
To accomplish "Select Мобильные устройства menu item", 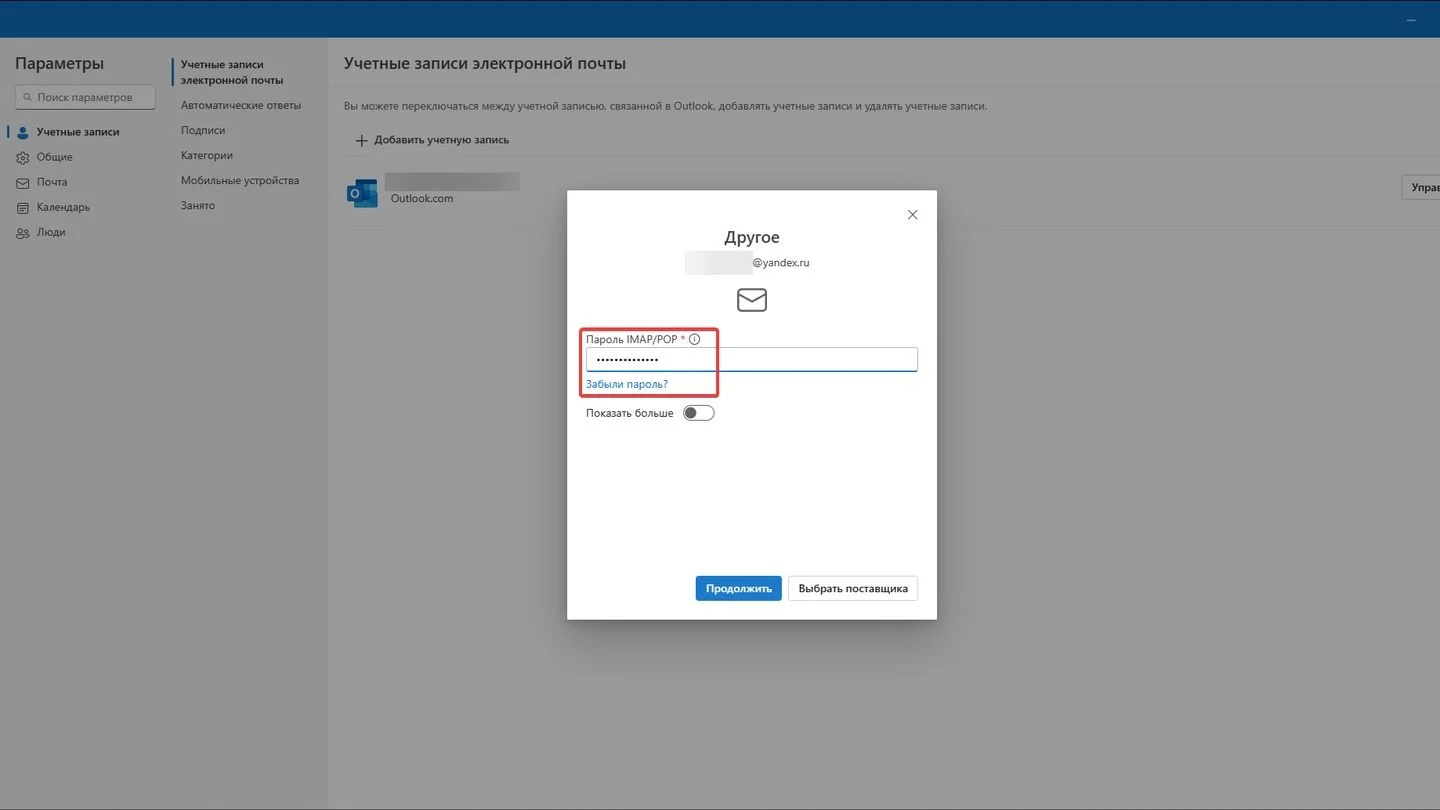I will tap(240, 180).
